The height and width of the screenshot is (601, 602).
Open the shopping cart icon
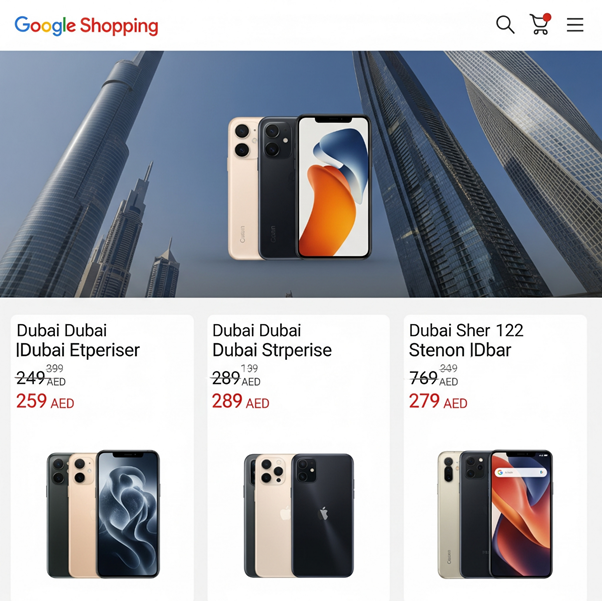[x=539, y=25]
